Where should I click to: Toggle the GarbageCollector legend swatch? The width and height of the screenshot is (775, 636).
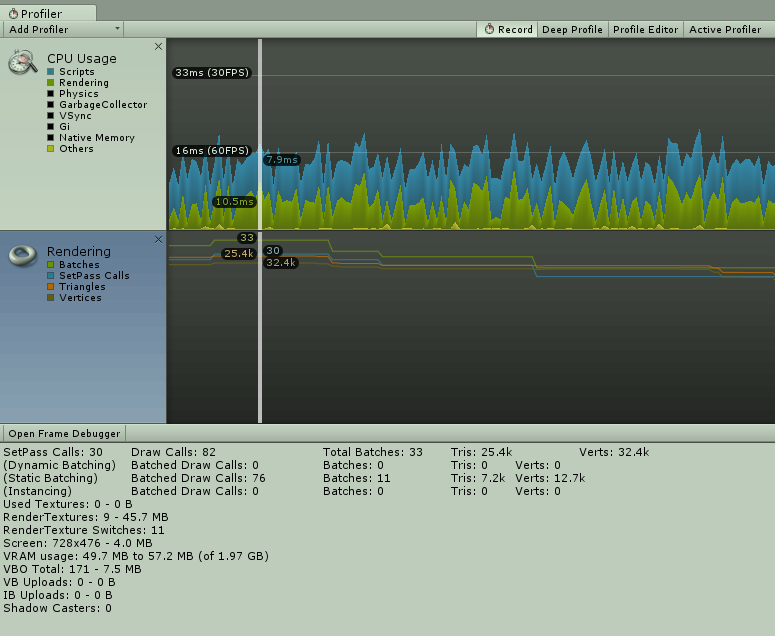click(x=50, y=104)
